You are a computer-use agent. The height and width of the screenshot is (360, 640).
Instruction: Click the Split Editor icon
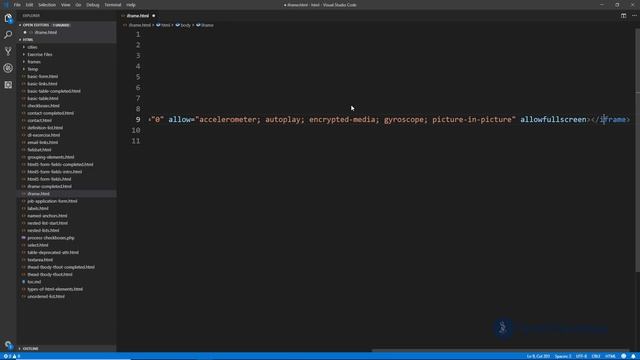(x=623, y=16)
